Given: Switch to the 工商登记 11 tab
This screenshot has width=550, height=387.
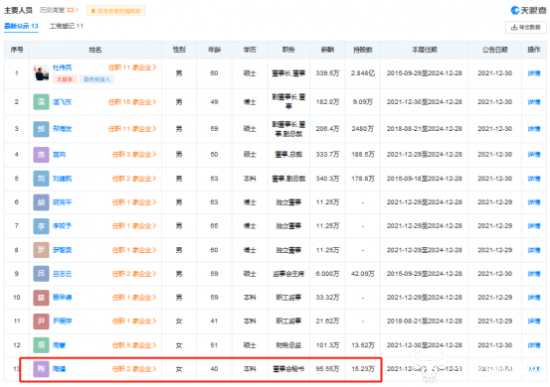Looking at the screenshot, I should pos(66,26).
